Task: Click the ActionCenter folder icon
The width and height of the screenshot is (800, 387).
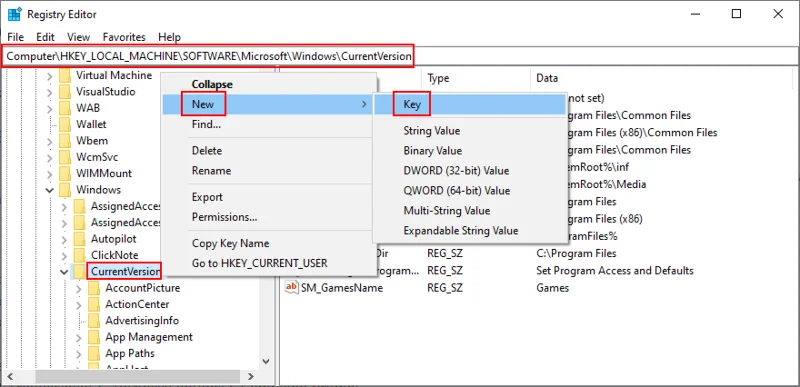Action: pos(93,304)
